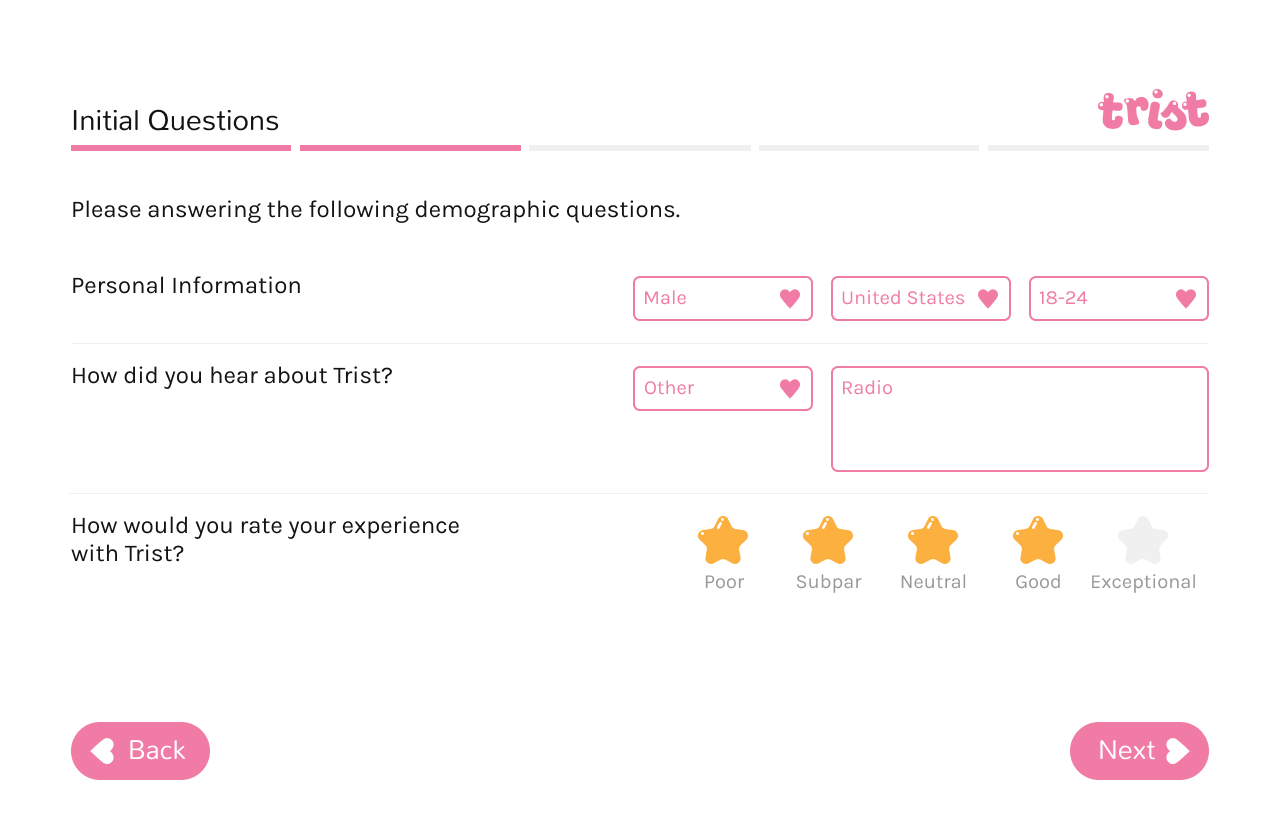This screenshot has width=1280, height=832.
Task: Open the Male gender dropdown
Action: click(723, 298)
